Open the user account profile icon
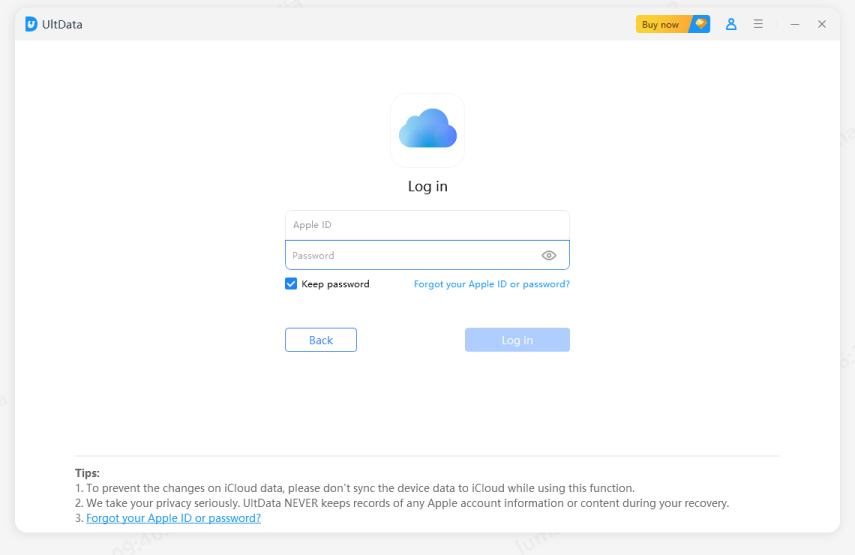Viewport: 855px width, 555px height. pyautogui.click(x=731, y=24)
